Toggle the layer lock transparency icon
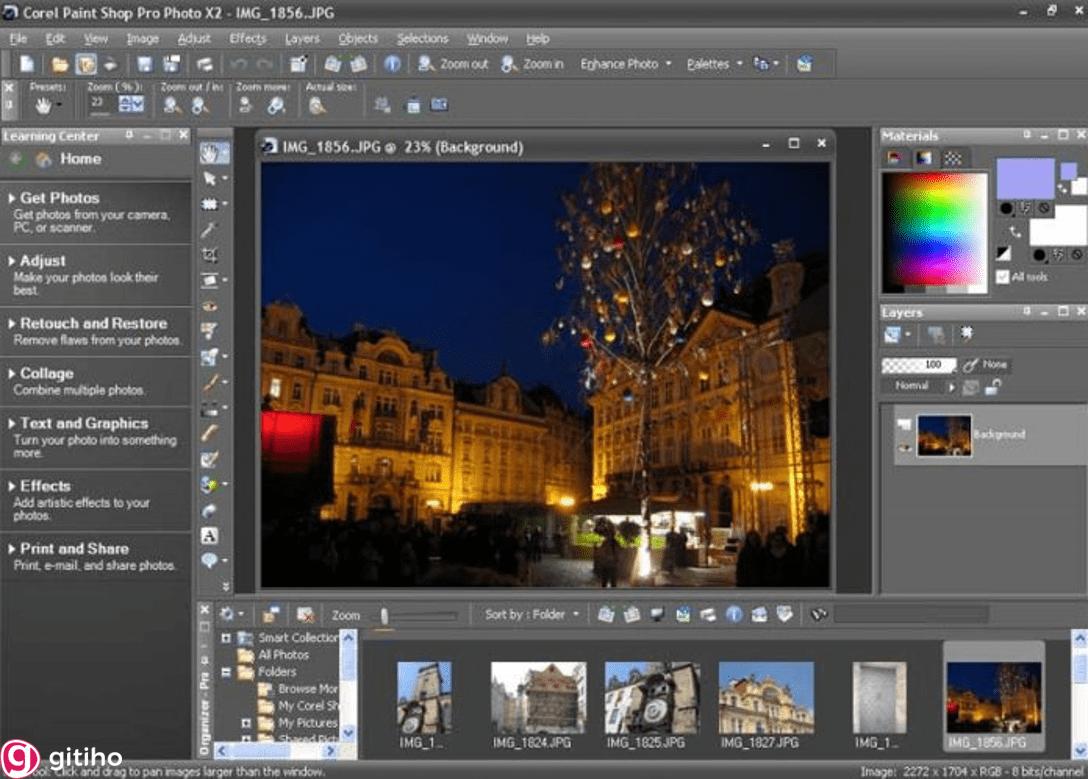Screen dimensions: 1088x779 (x=993, y=386)
